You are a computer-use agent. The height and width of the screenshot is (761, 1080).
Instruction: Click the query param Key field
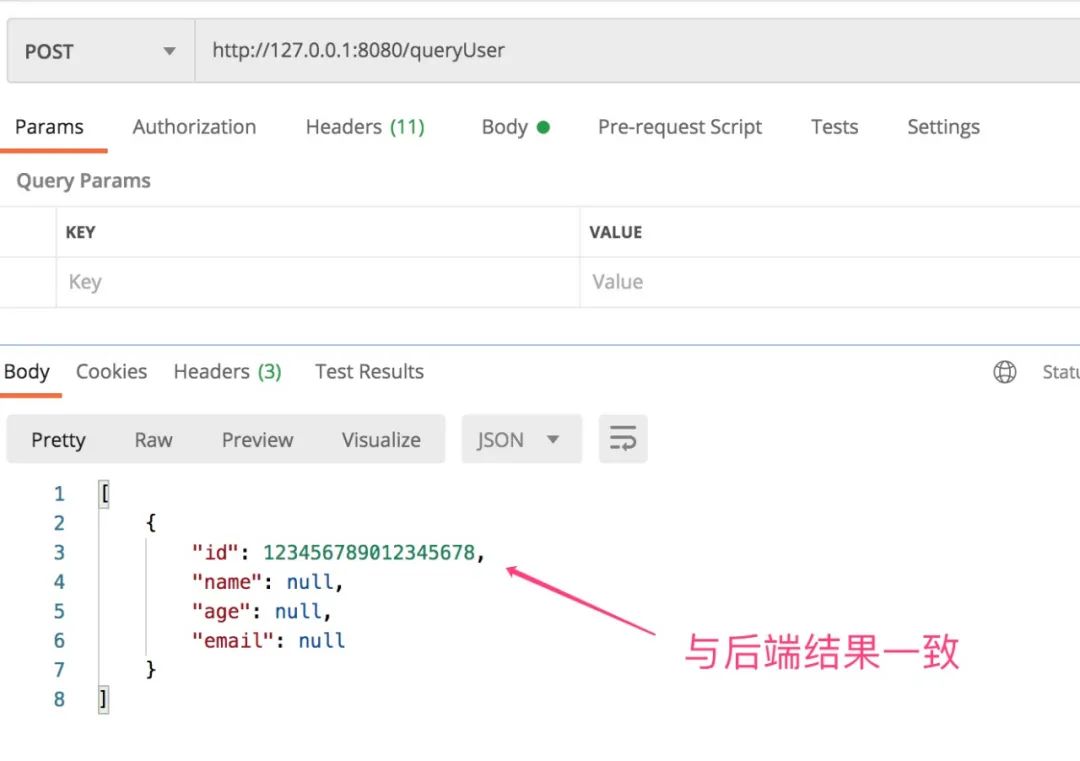pos(317,282)
